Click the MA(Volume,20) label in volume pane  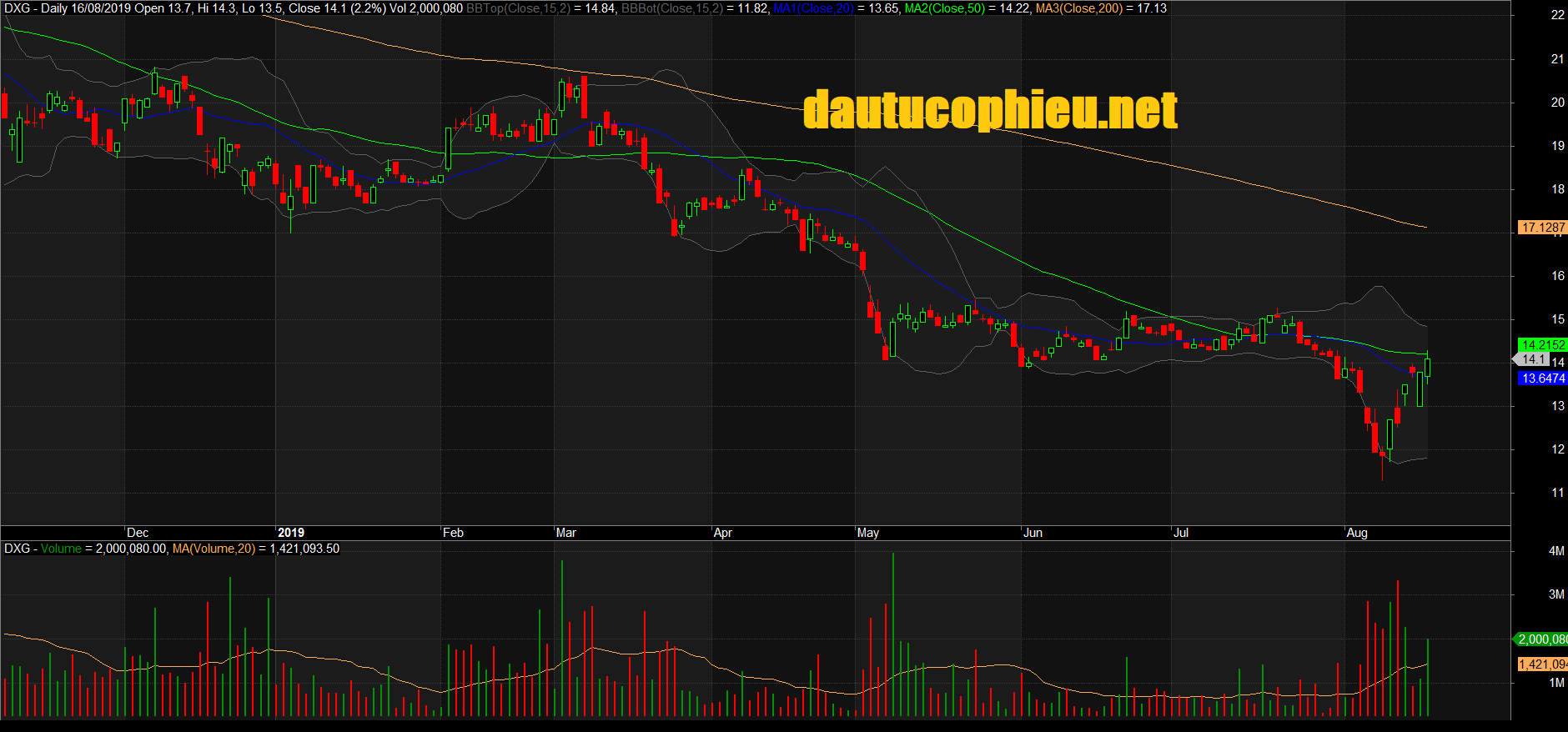[x=214, y=549]
